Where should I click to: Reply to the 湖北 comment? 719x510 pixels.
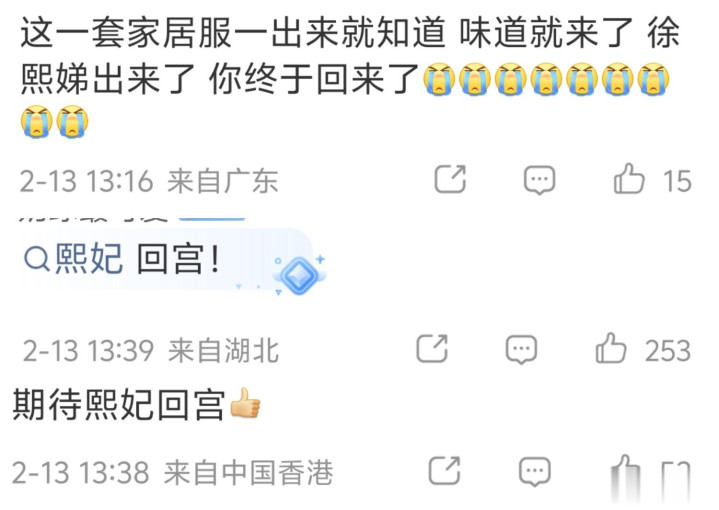click(521, 350)
